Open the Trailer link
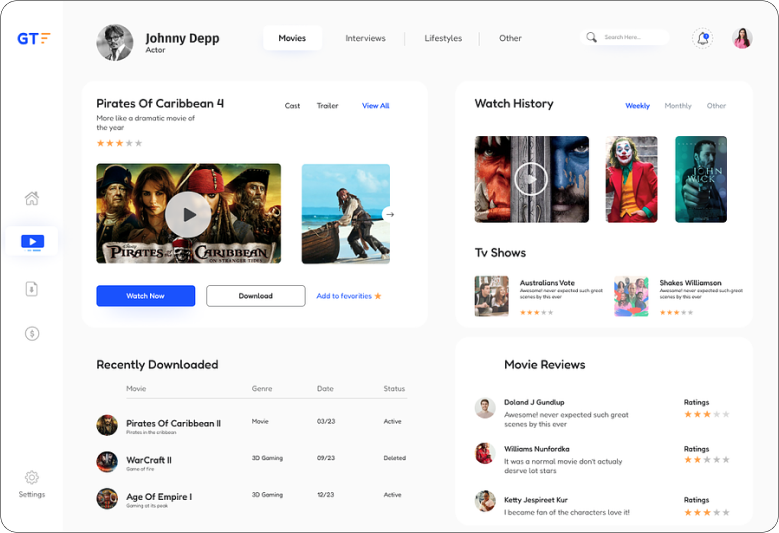The width and height of the screenshot is (779, 533). [327, 106]
